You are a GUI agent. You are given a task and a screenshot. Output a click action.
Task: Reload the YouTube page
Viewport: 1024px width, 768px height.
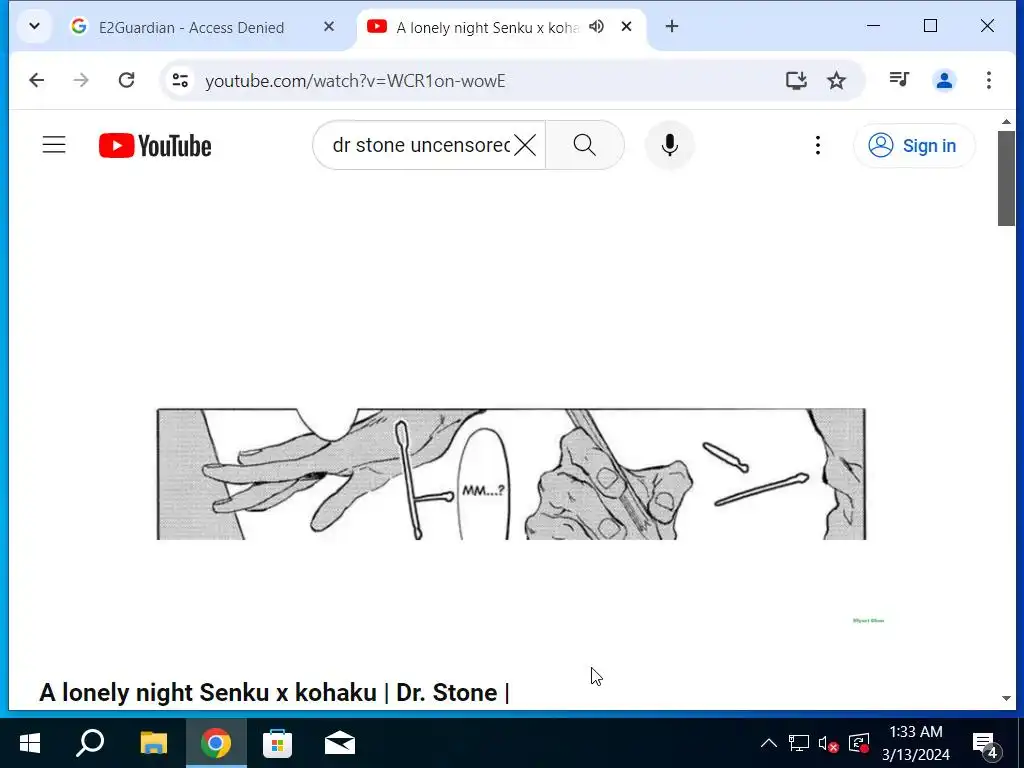click(126, 80)
